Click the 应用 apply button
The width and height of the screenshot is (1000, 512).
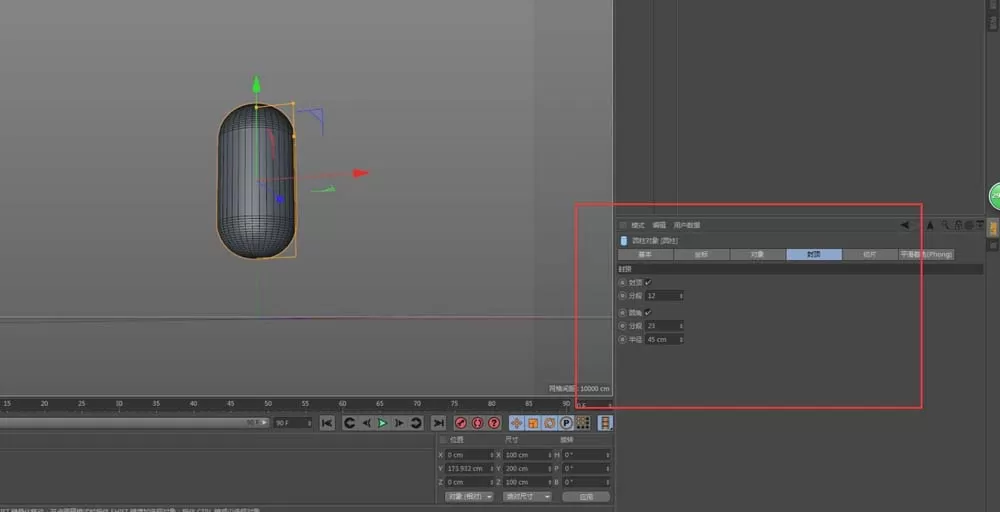[x=586, y=496]
